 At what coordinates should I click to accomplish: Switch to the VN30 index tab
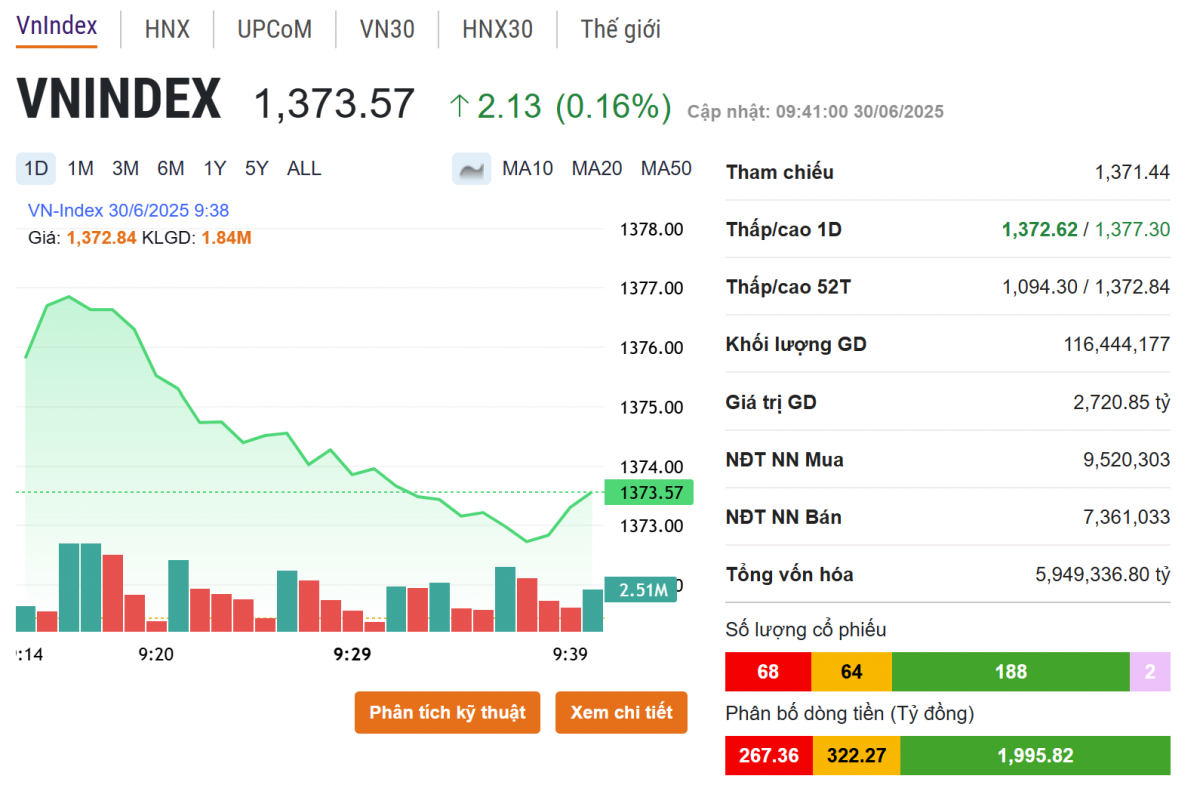pyautogui.click(x=387, y=29)
